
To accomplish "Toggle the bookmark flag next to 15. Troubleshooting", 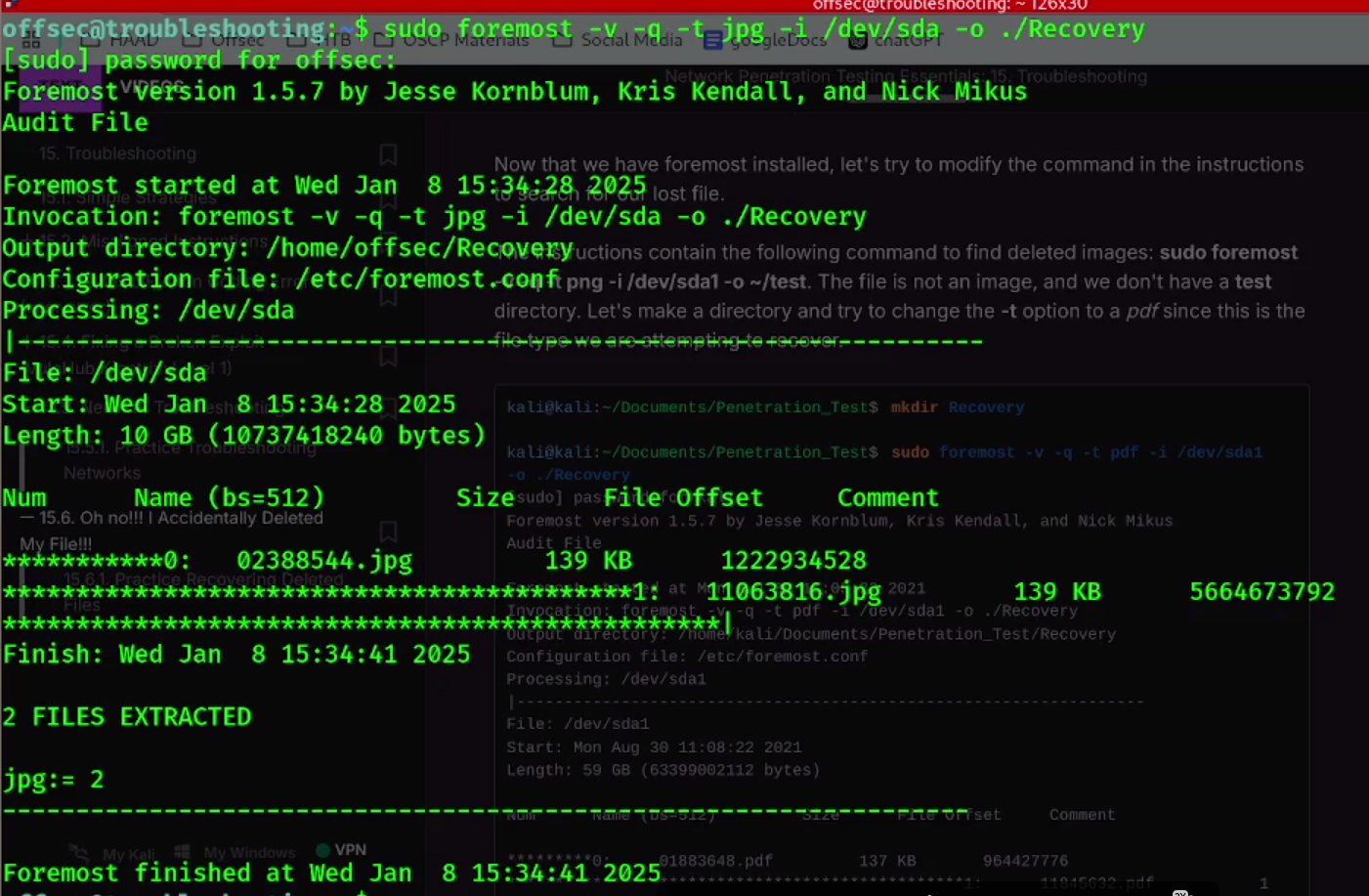I will click(x=387, y=154).
